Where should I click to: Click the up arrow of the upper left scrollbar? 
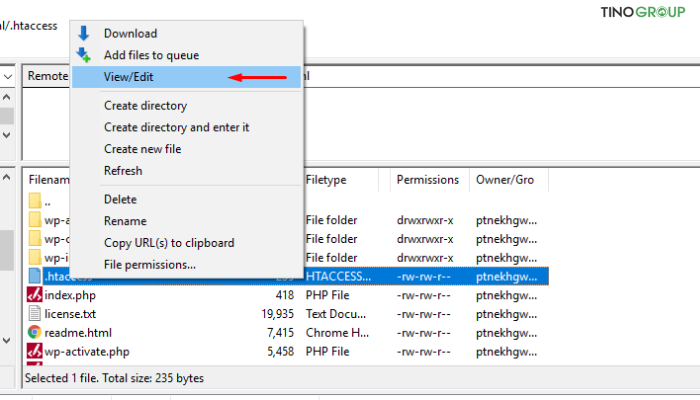(x=7, y=97)
